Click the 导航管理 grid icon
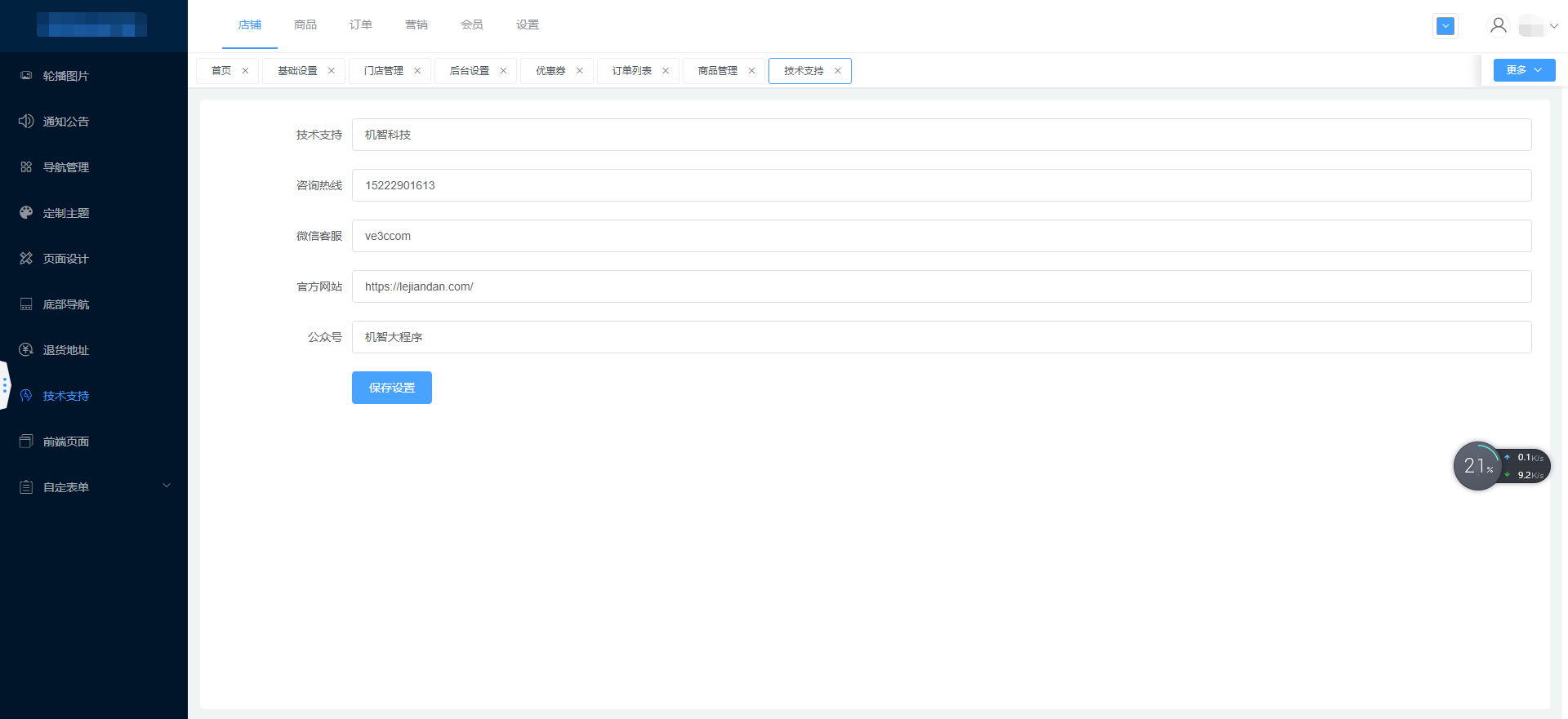 pyautogui.click(x=26, y=166)
